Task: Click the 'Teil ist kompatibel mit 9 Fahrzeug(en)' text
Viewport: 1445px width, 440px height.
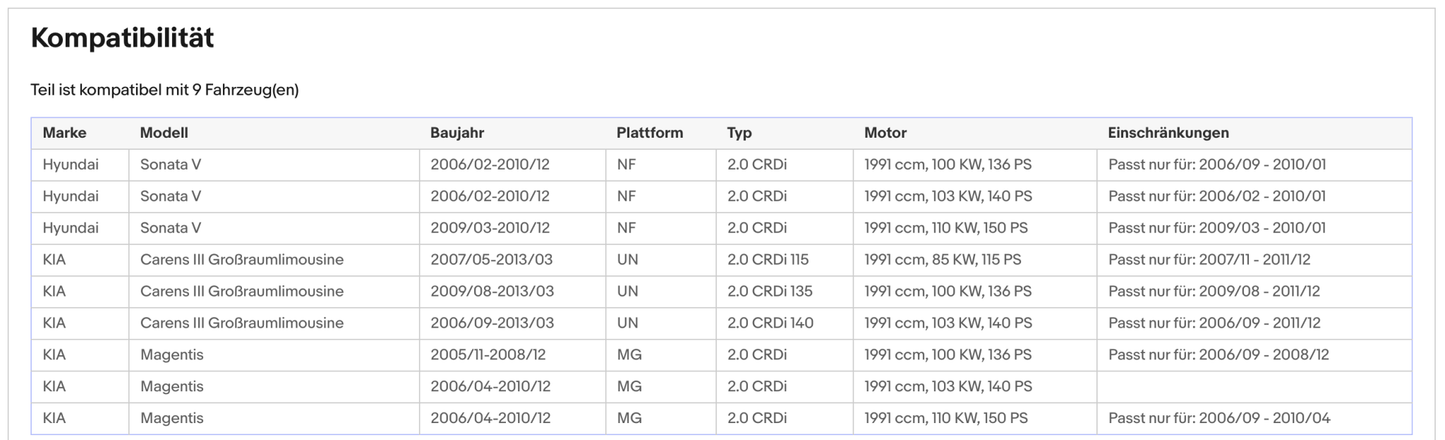Action: click(165, 90)
